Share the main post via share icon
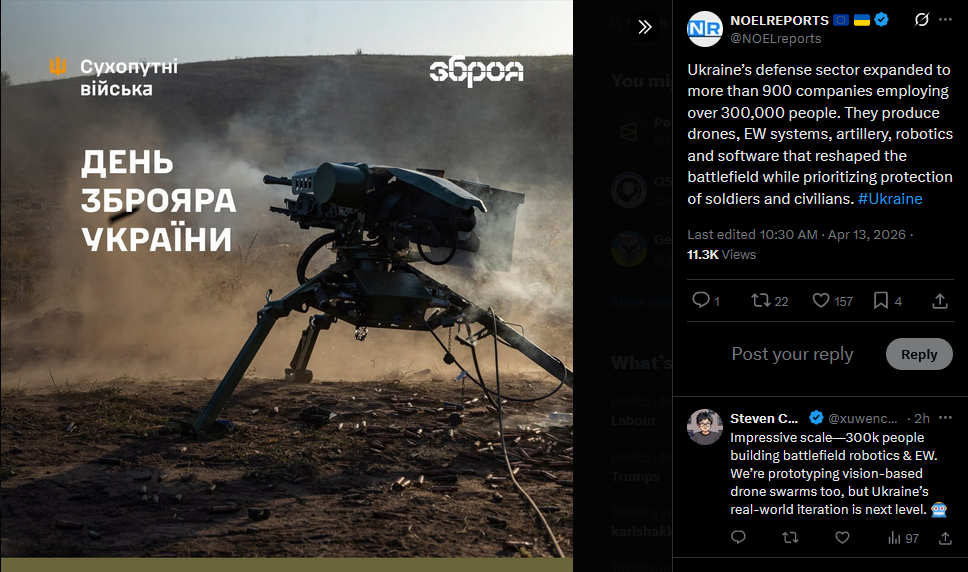The image size is (968, 572). pyautogui.click(x=940, y=301)
